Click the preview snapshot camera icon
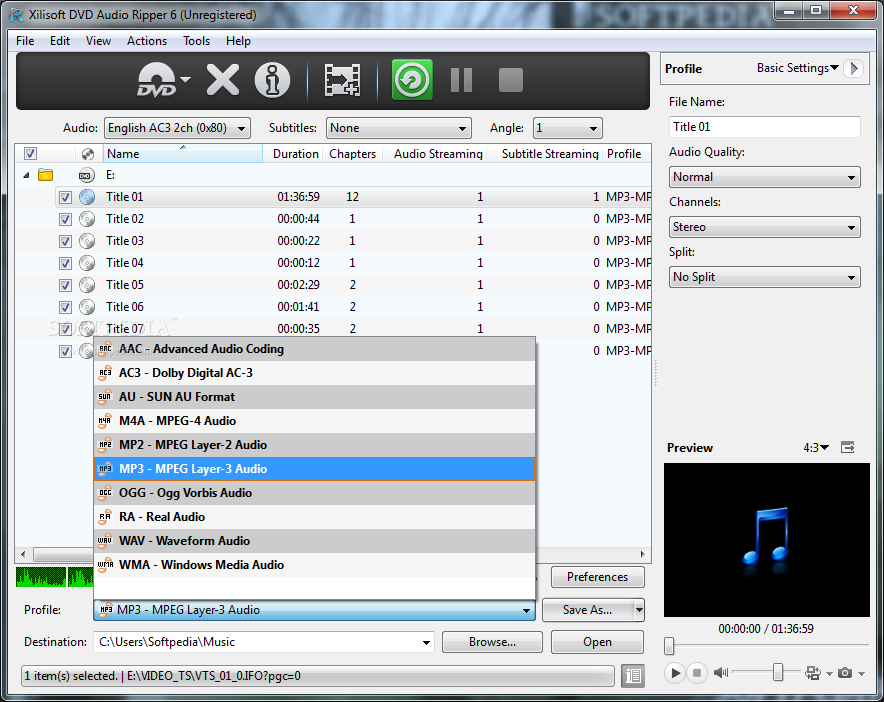The height and width of the screenshot is (702, 884). (845, 673)
